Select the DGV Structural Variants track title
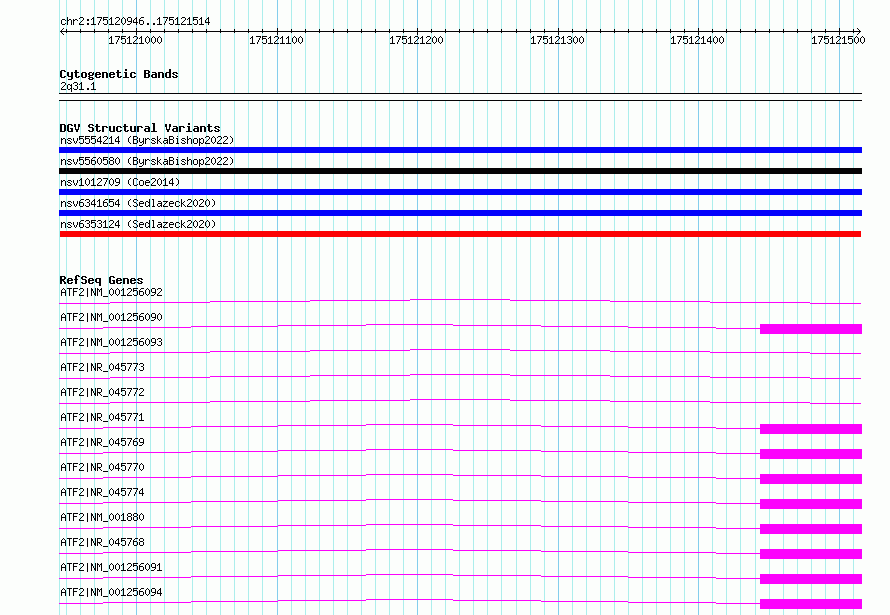 [x=140, y=128]
